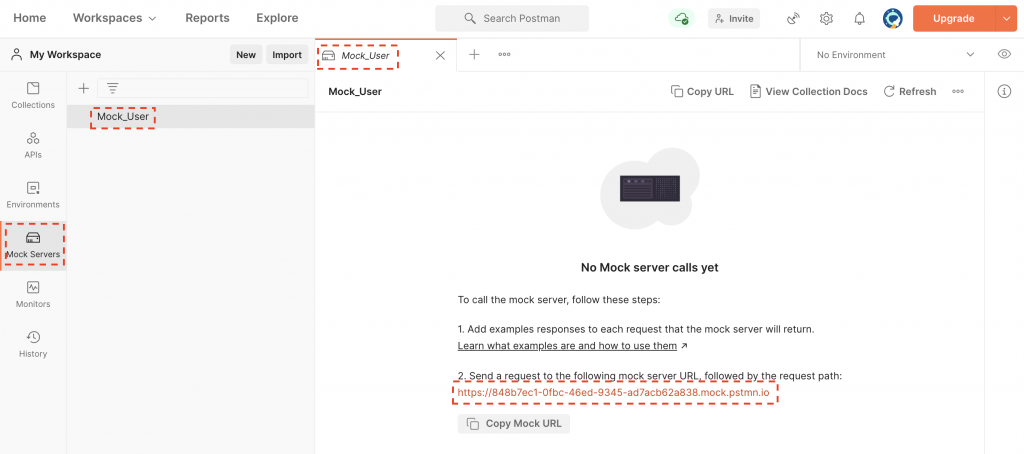Click the satellite capture requests icon
Screen dimensions: 1024x454
(x=793, y=18)
